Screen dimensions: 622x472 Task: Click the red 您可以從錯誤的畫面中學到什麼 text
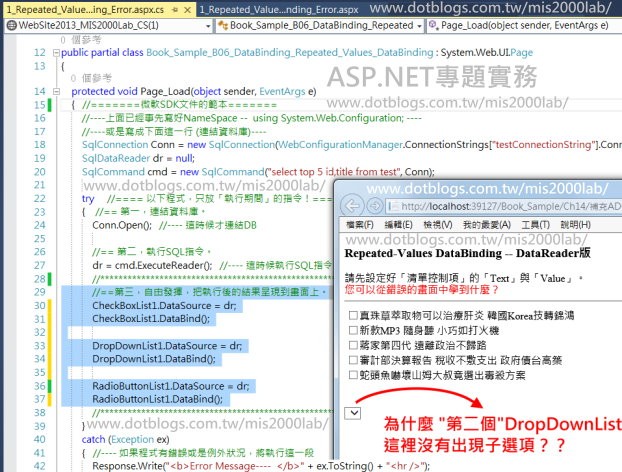[422, 290]
